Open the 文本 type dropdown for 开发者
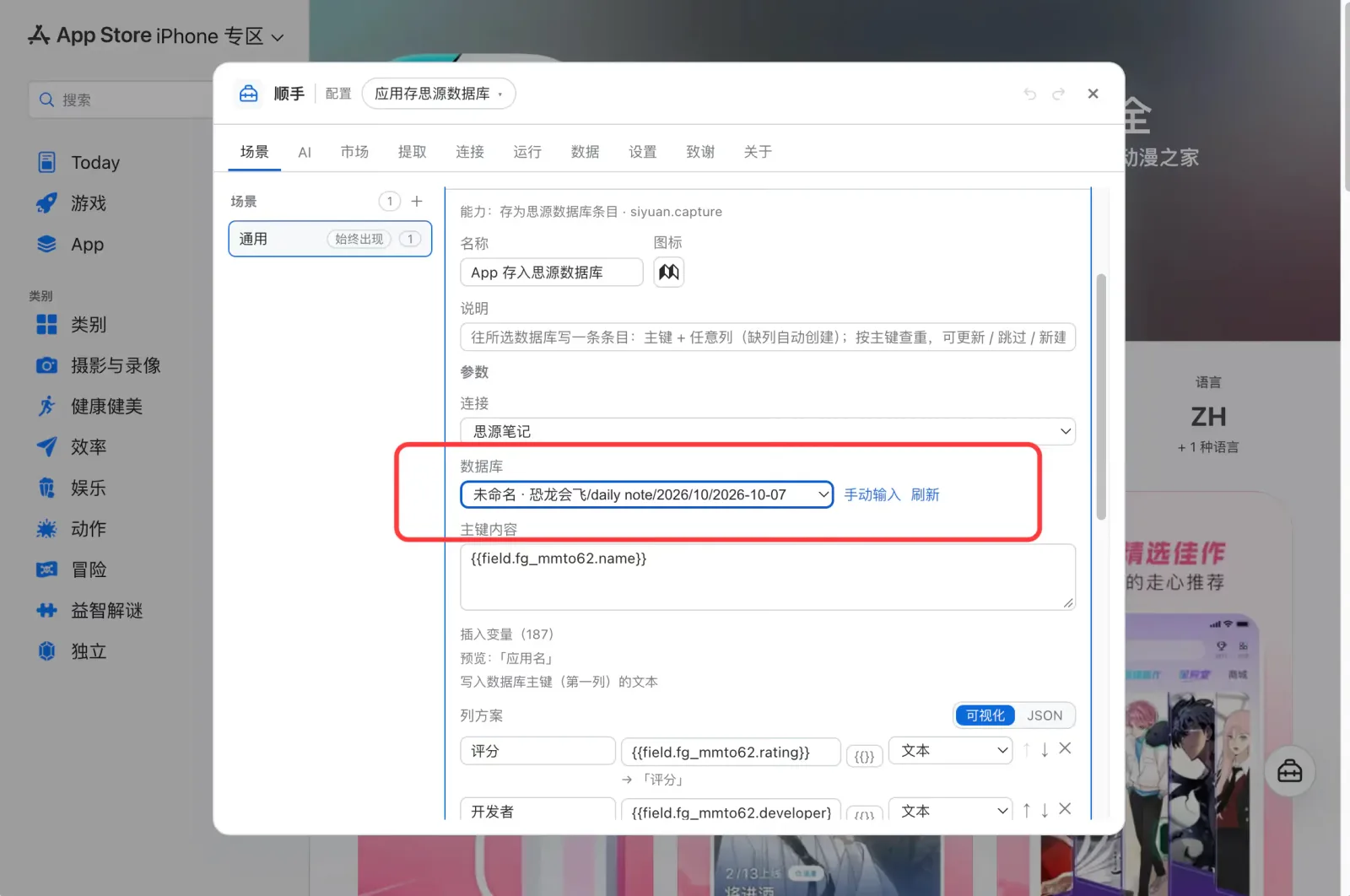The height and width of the screenshot is (896, 1350). (x=951, y=811)
